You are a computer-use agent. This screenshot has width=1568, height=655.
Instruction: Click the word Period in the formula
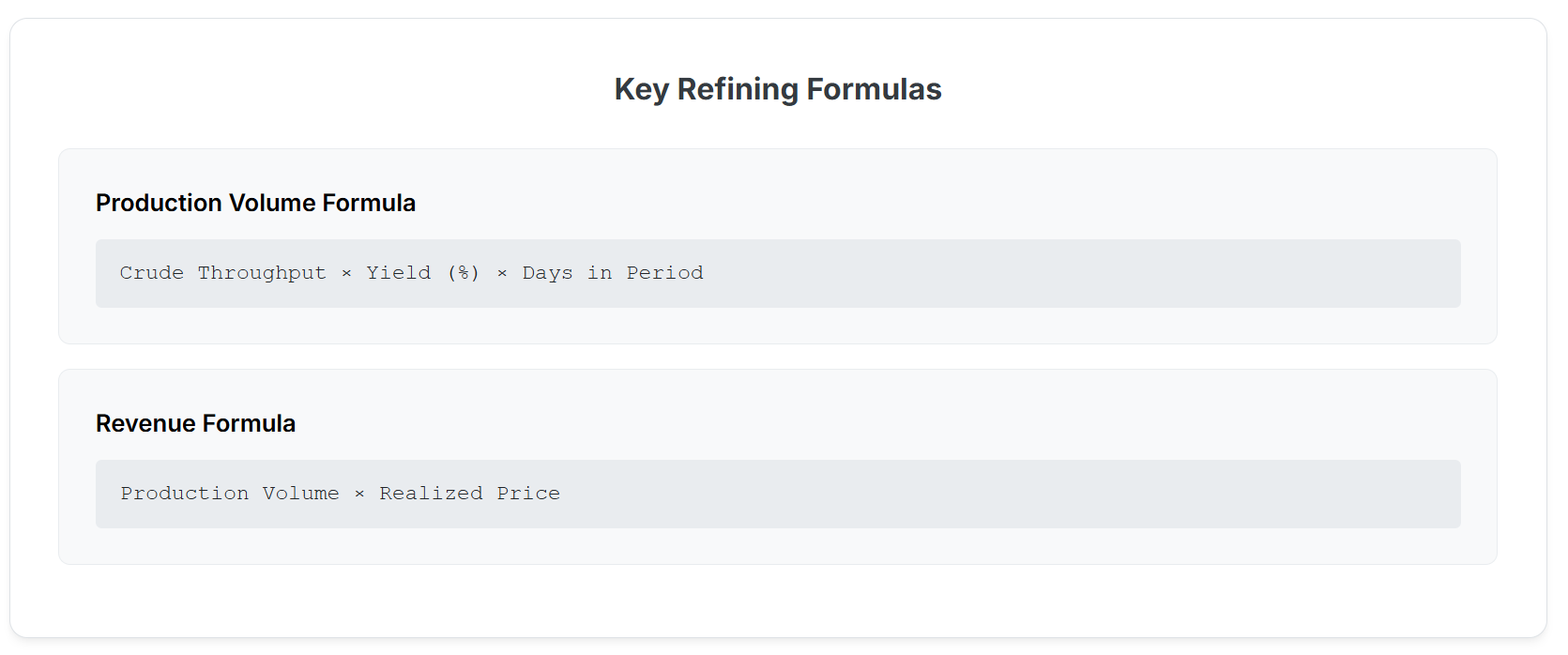point(664,273)
